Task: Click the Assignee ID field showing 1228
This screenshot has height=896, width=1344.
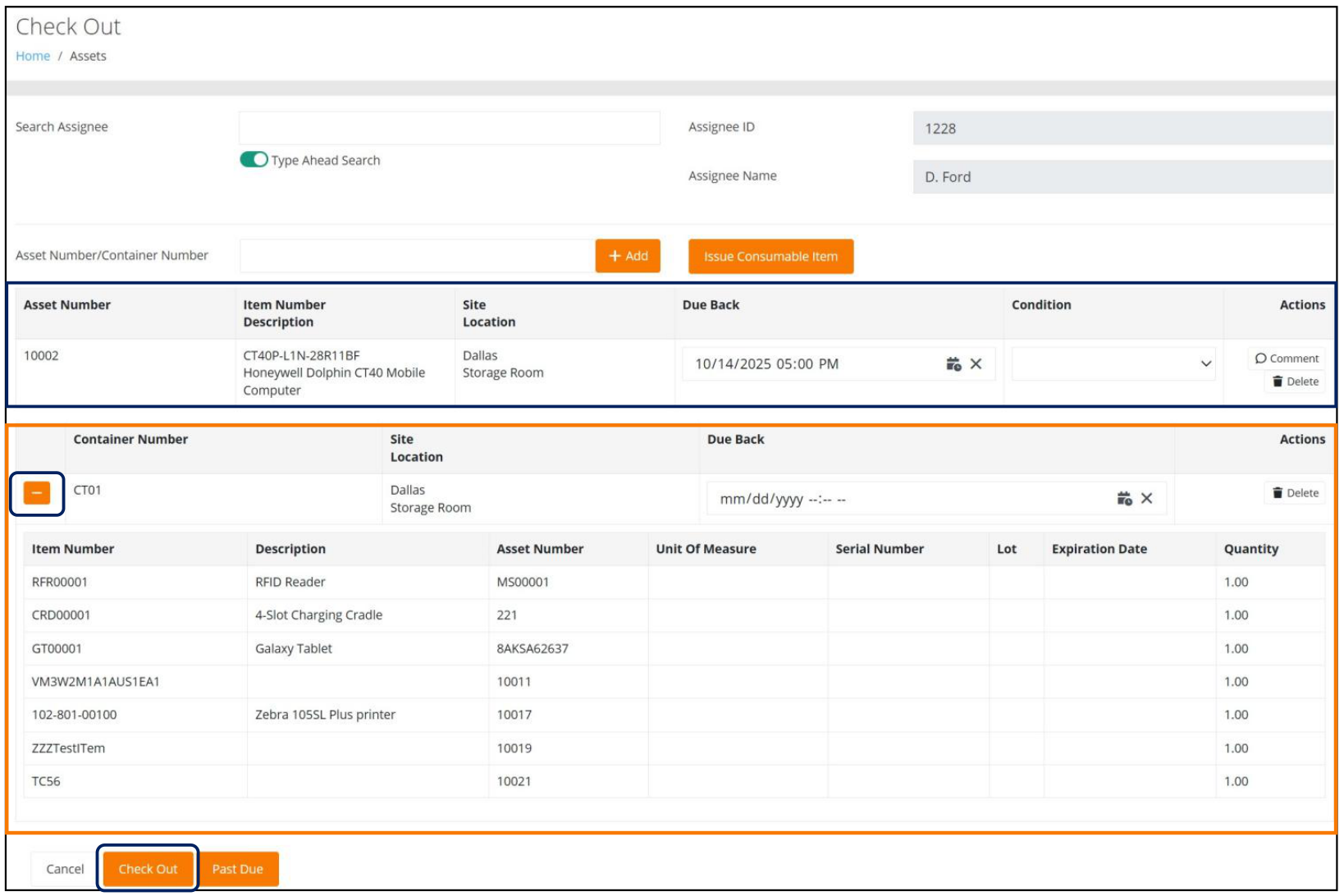Action: 1123,128
